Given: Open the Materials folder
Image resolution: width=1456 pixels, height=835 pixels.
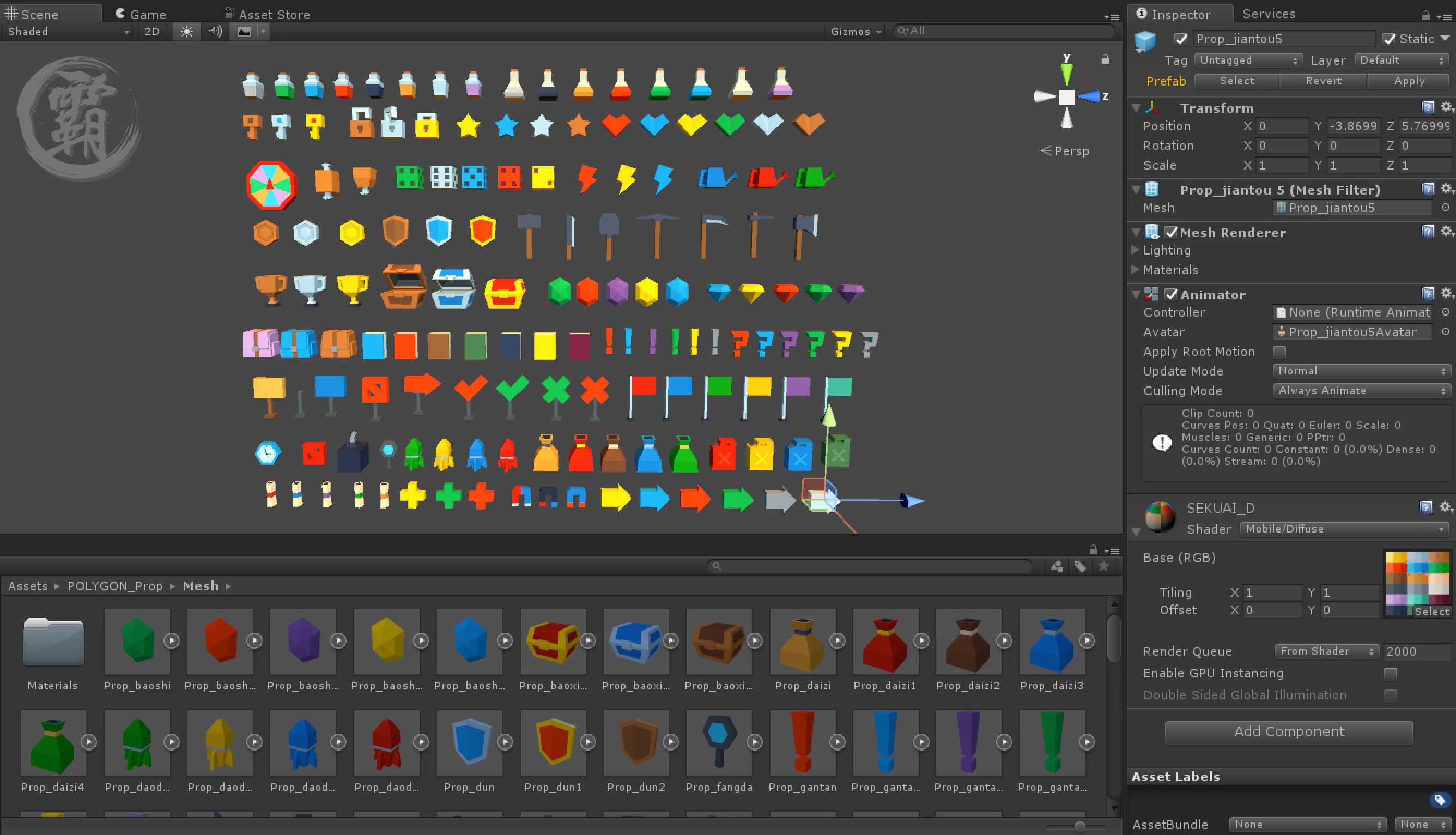Looking at the screenshot, I should [x=53, y=642].
